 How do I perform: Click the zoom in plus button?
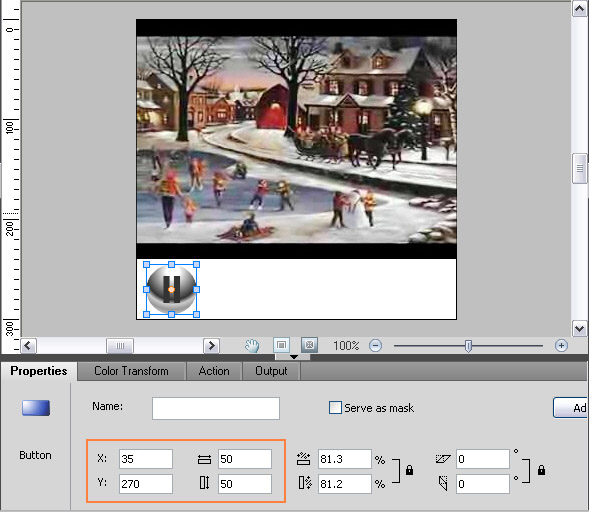click(561, 345)
